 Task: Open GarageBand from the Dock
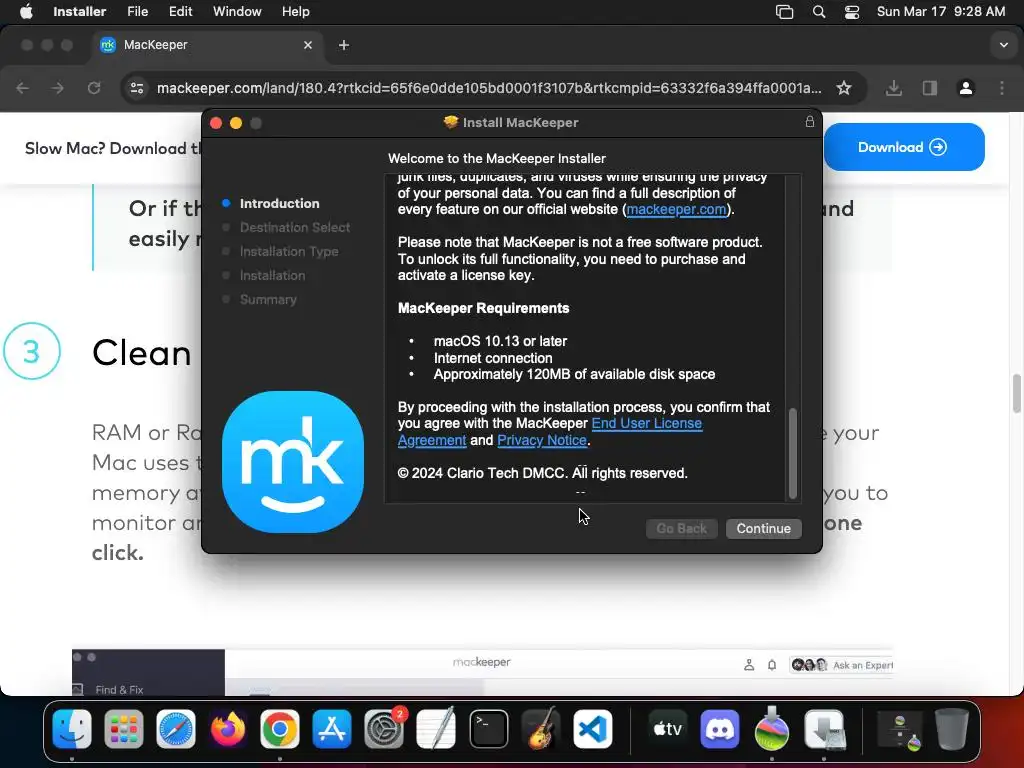tap(541, 729)
